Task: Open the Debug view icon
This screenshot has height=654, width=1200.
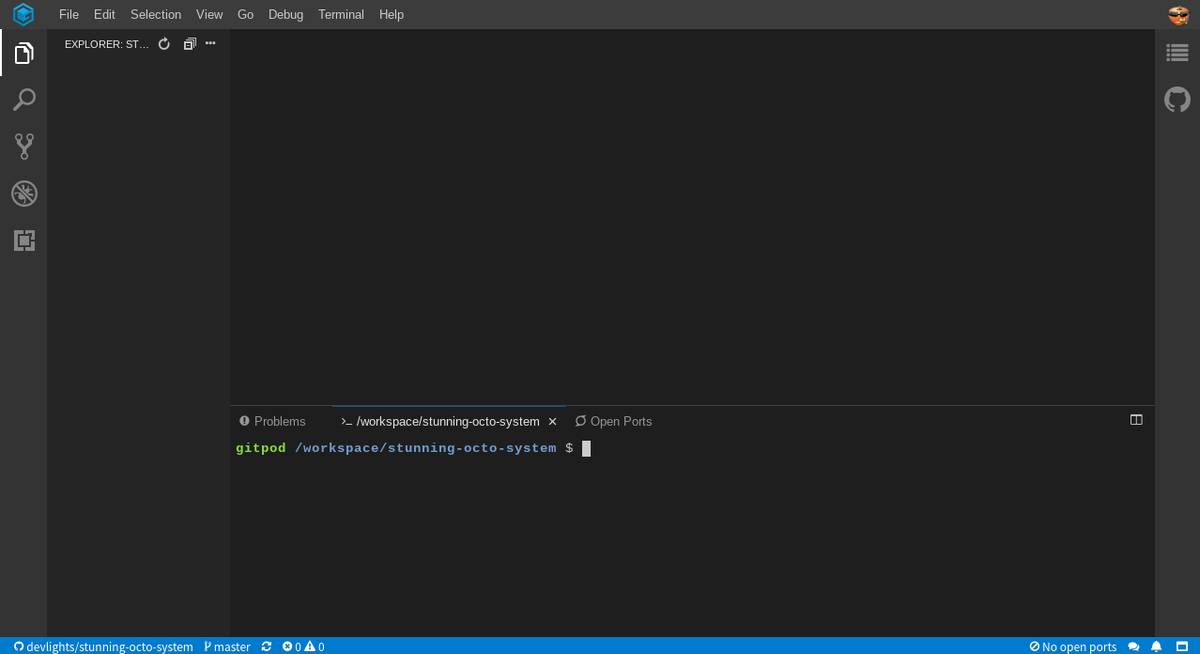Action: [x=24, y=194]
